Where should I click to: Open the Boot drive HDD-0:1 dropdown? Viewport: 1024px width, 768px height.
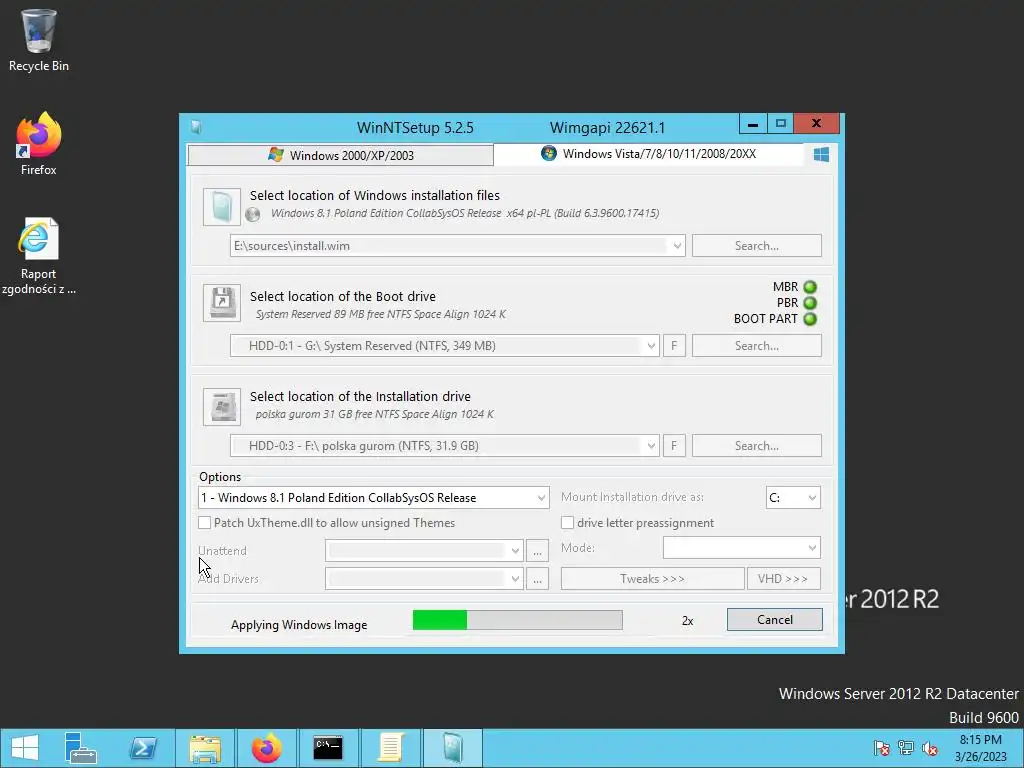pyautogui.click(x=650, y=346)
